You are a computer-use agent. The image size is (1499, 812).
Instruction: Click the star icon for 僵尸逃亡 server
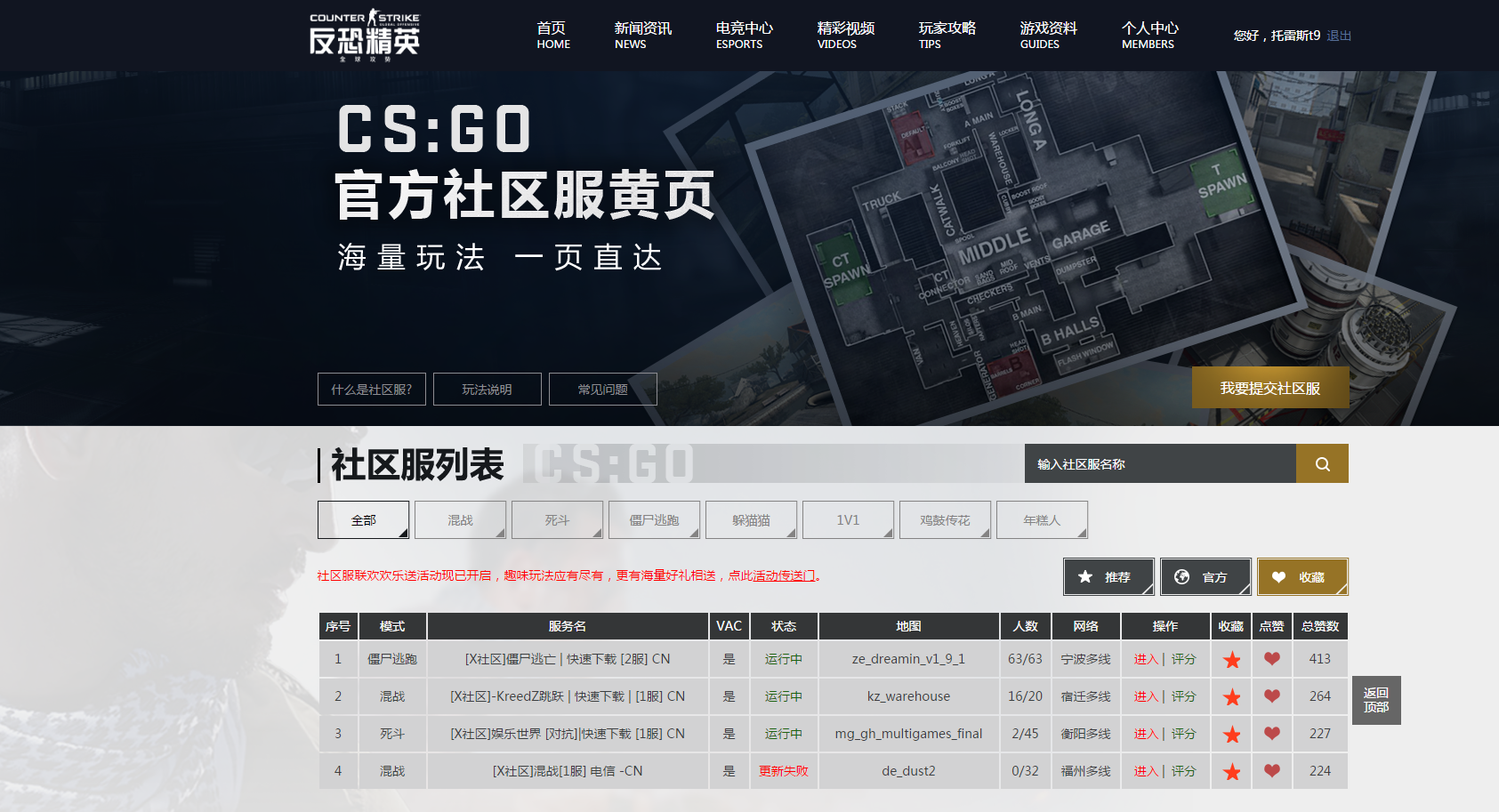[x=1231, y=659]
